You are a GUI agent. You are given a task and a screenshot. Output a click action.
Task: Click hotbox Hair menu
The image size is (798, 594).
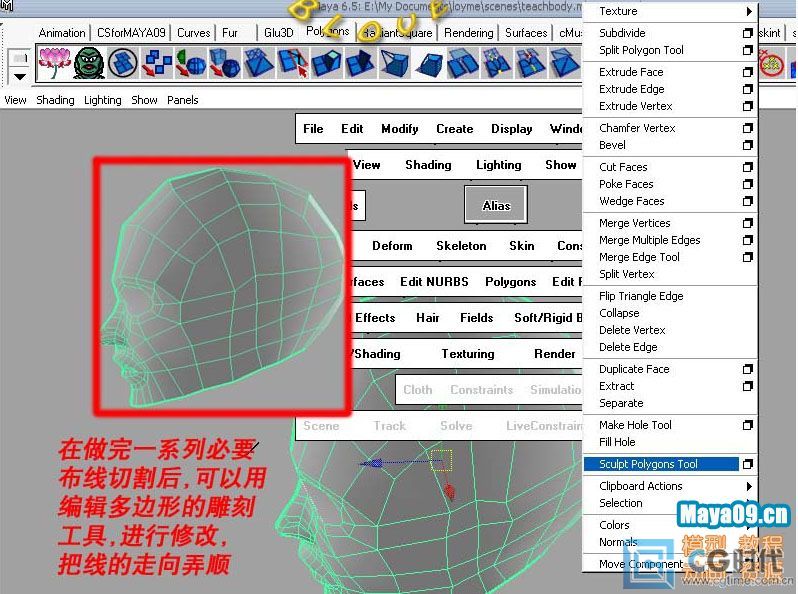click(428, 318)
